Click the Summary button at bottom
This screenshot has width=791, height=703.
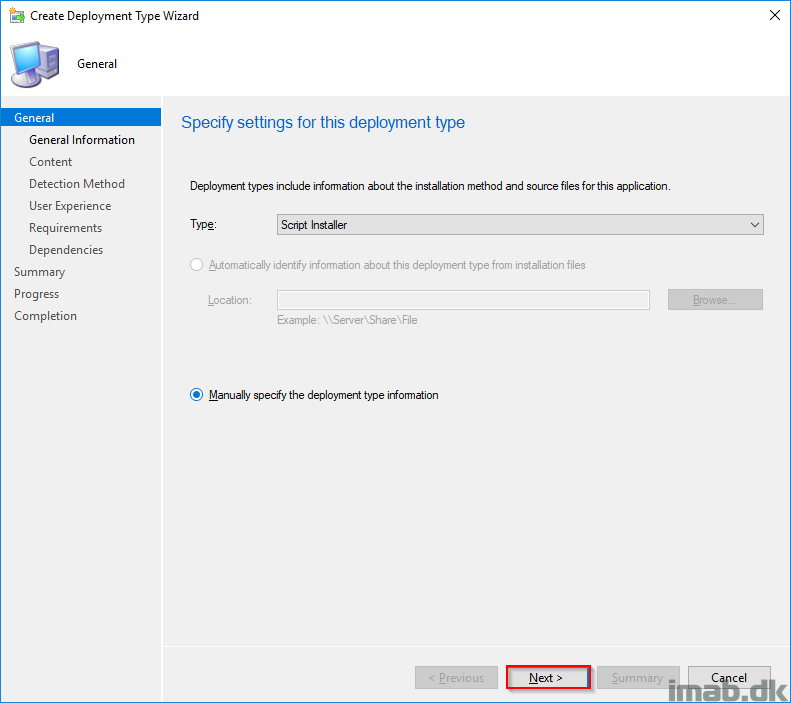point(638,677)
